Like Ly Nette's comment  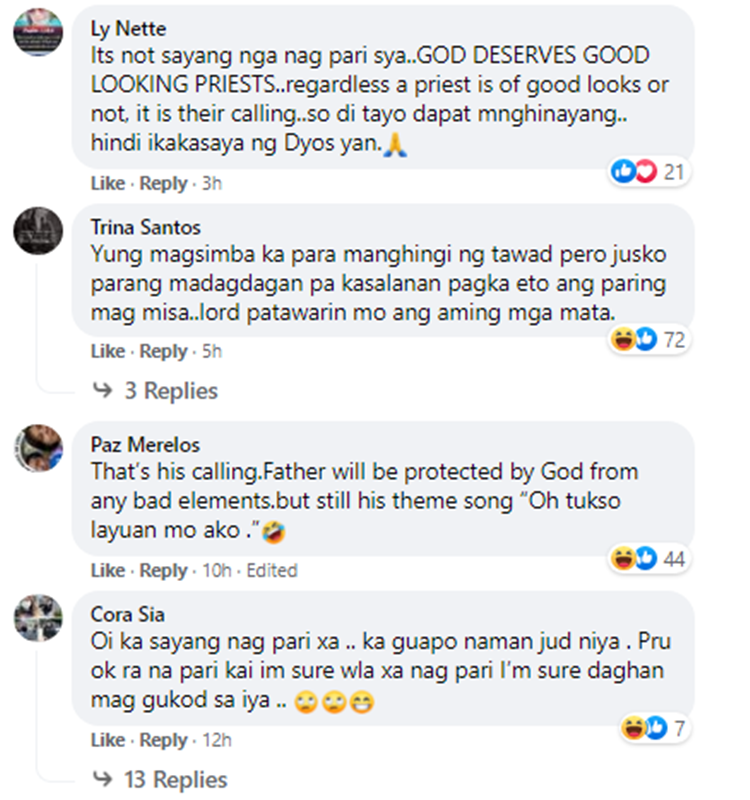(108, 183)
